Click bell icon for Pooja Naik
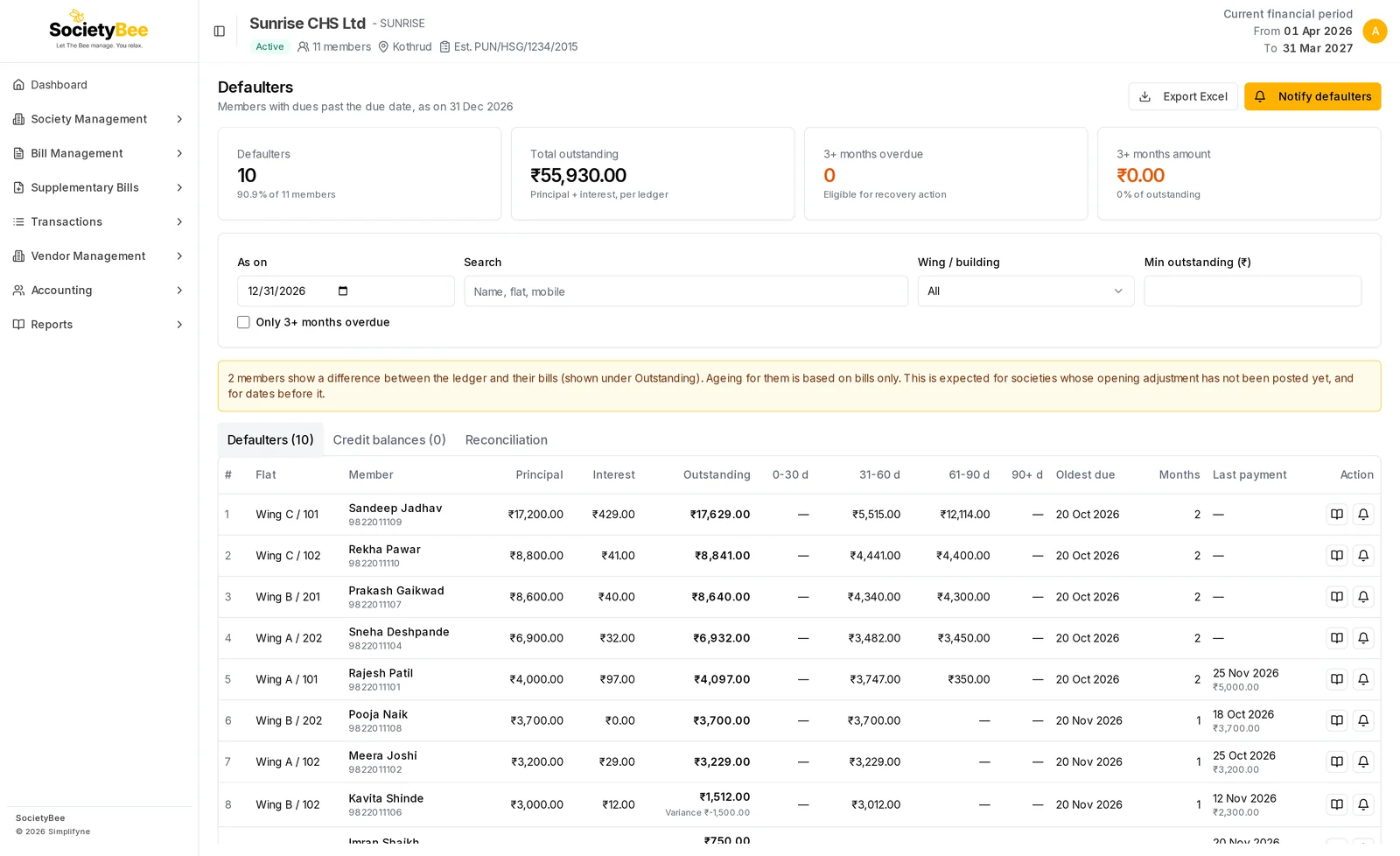 1362,720
